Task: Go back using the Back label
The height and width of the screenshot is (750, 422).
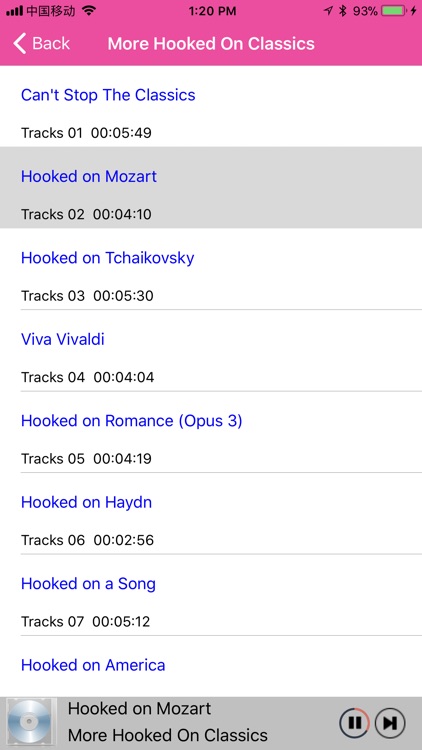Action: [x=51, y=44]
